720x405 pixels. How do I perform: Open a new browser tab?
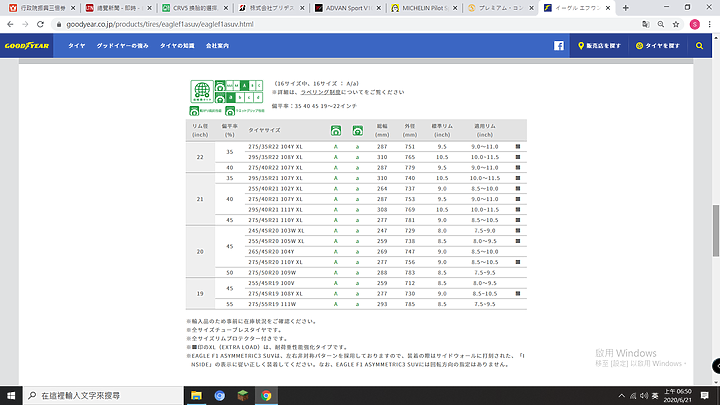pyautogui.click(x=625, y=8)
